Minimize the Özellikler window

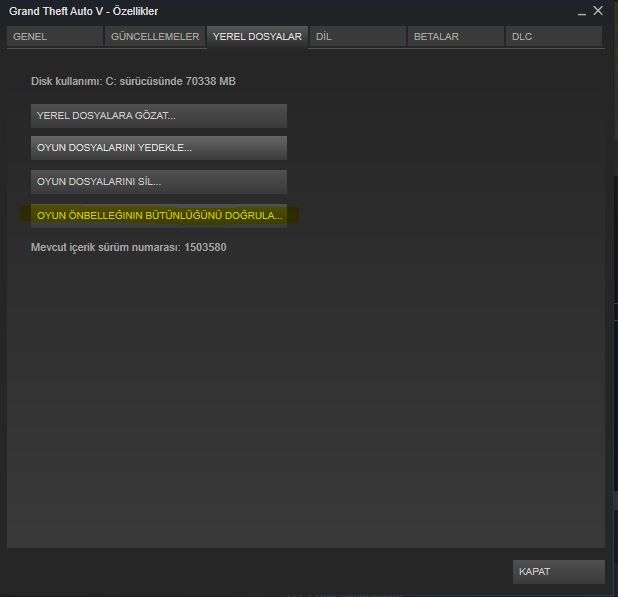coord(582,12)
